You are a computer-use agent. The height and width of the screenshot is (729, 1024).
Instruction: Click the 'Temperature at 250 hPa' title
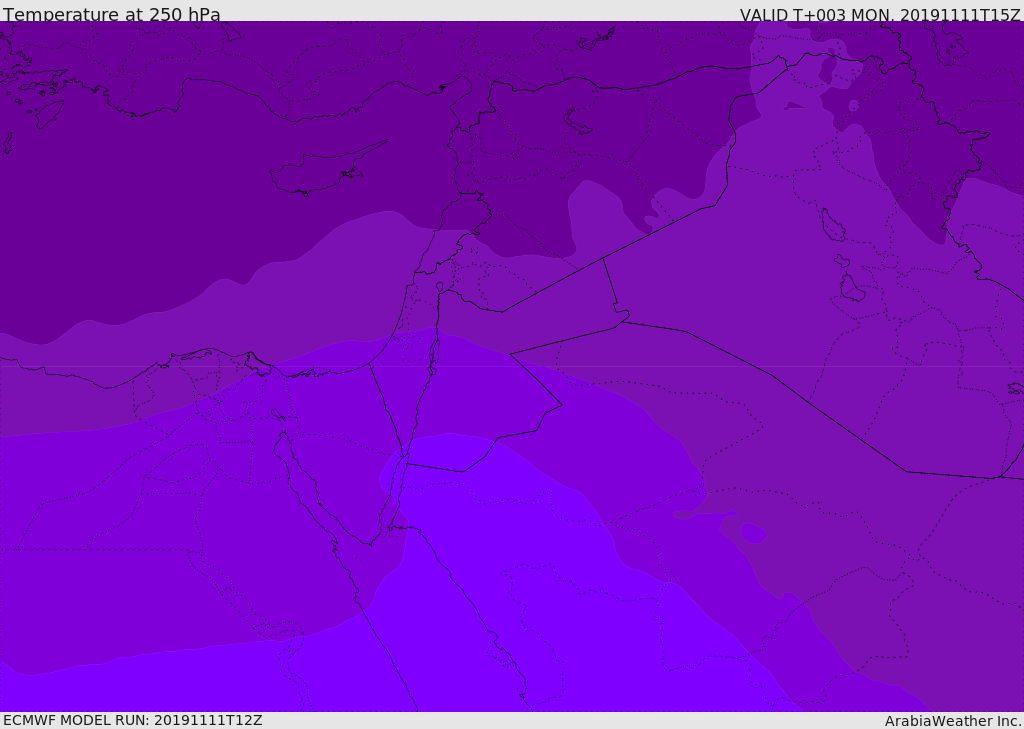click(x=112, y=14)
